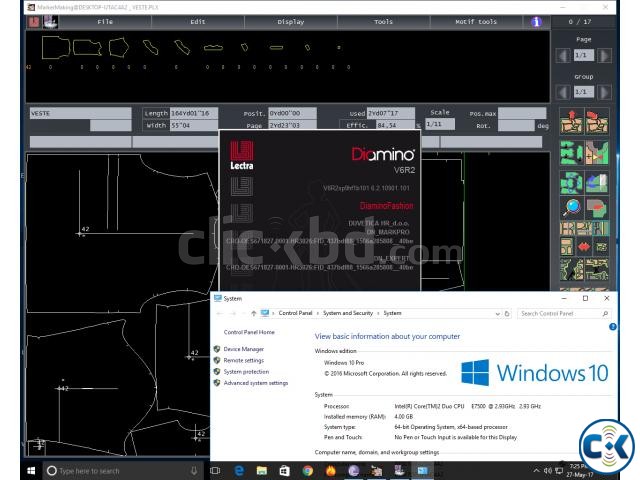The height and width of the screenshot is (480, 640).
Task: Select the red double-arrow tool in the palette
Action: coord(584,247)
